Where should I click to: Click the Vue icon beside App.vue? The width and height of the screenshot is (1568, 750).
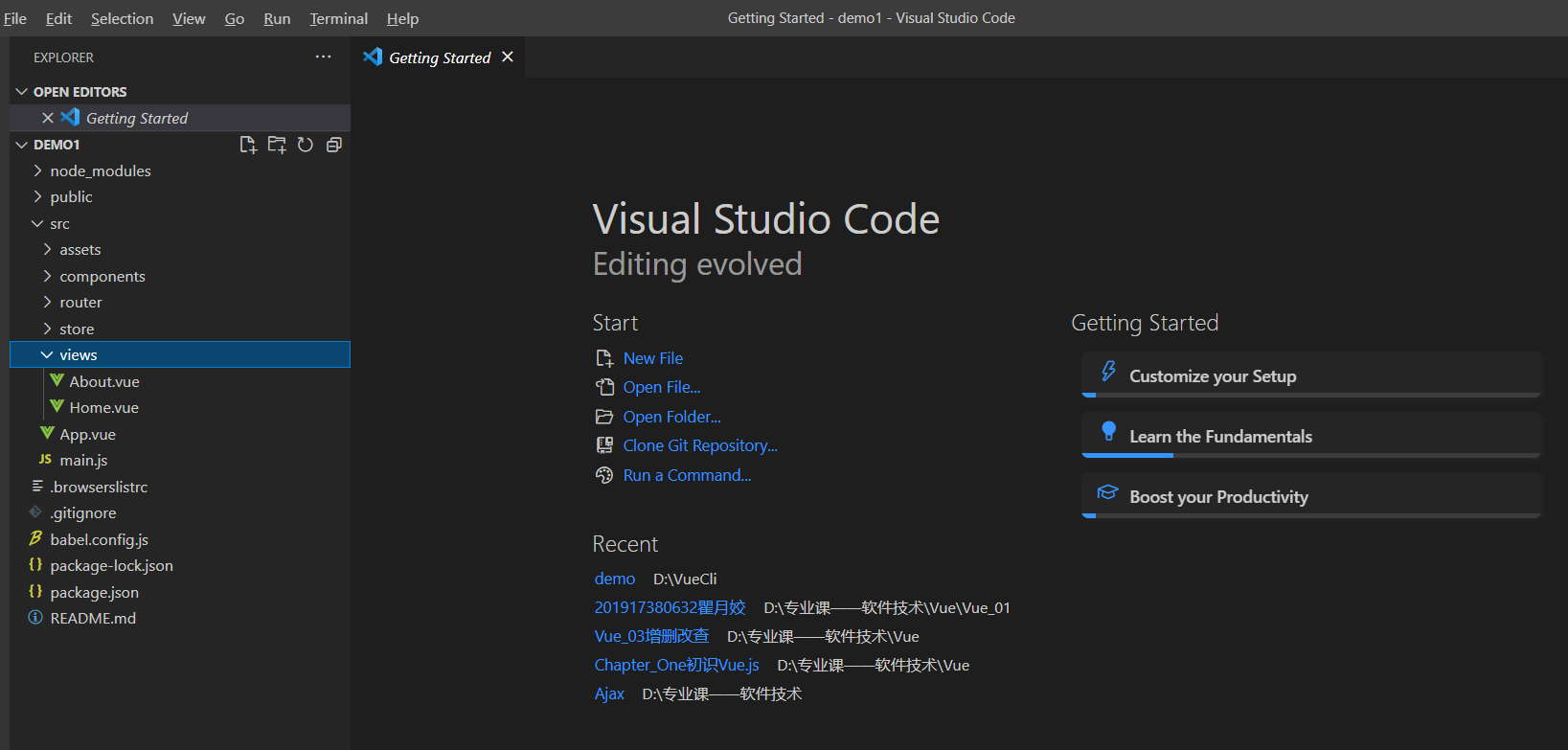pos(47,433)
